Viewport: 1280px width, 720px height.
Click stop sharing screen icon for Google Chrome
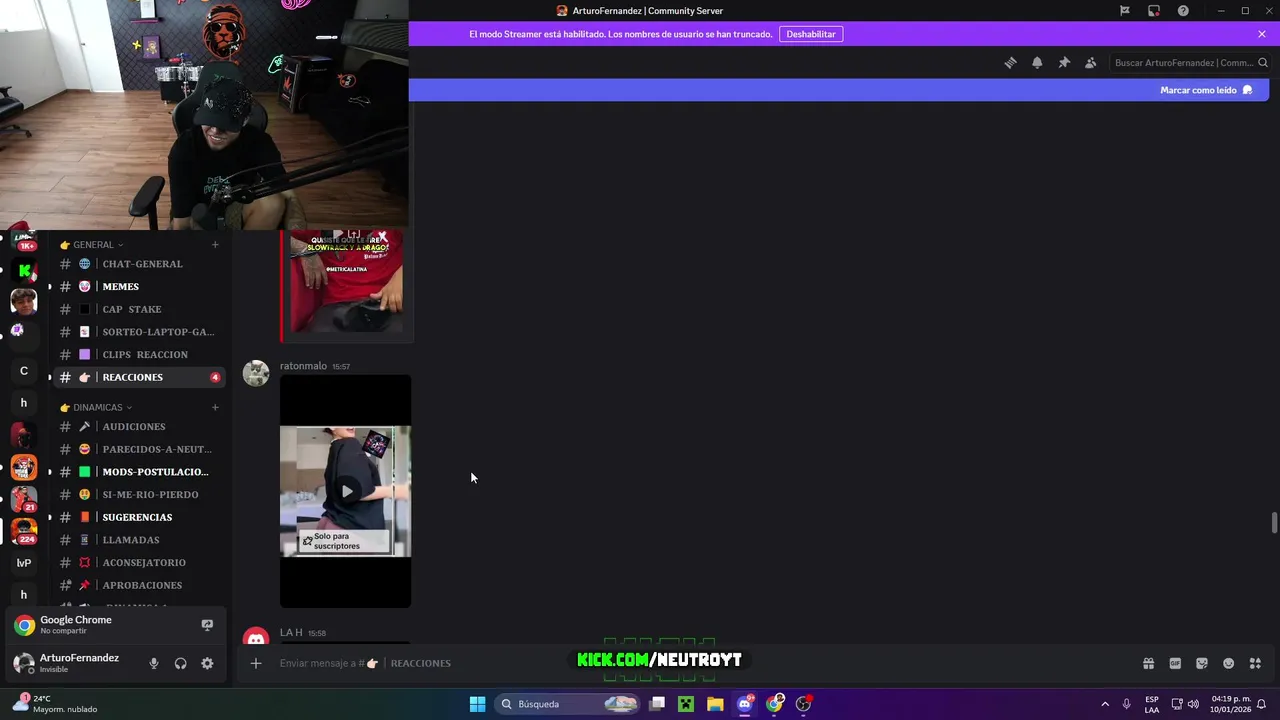pos(207,625)
